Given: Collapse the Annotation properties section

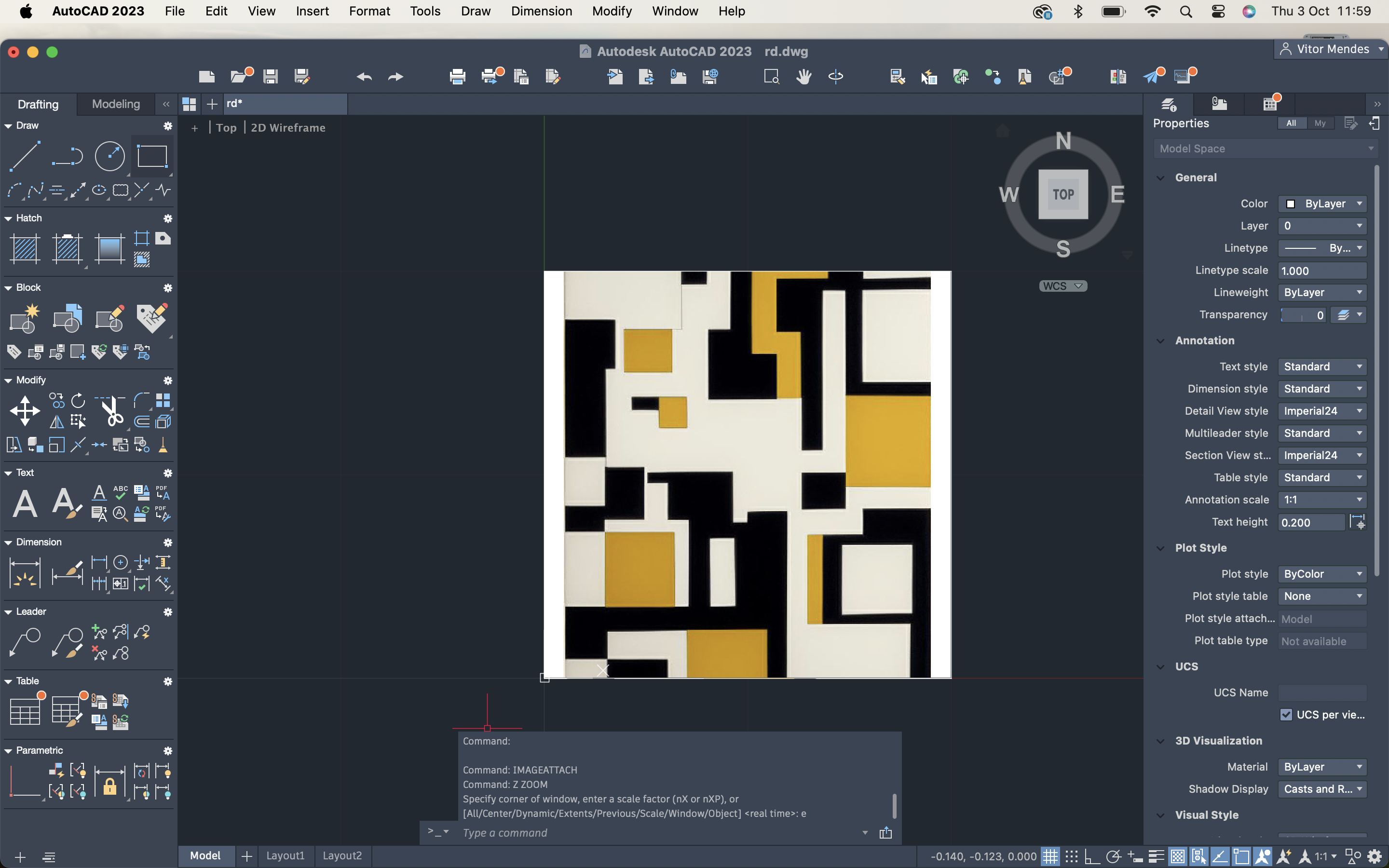Looking at the screenshot, I should (x=1160, y=340).
